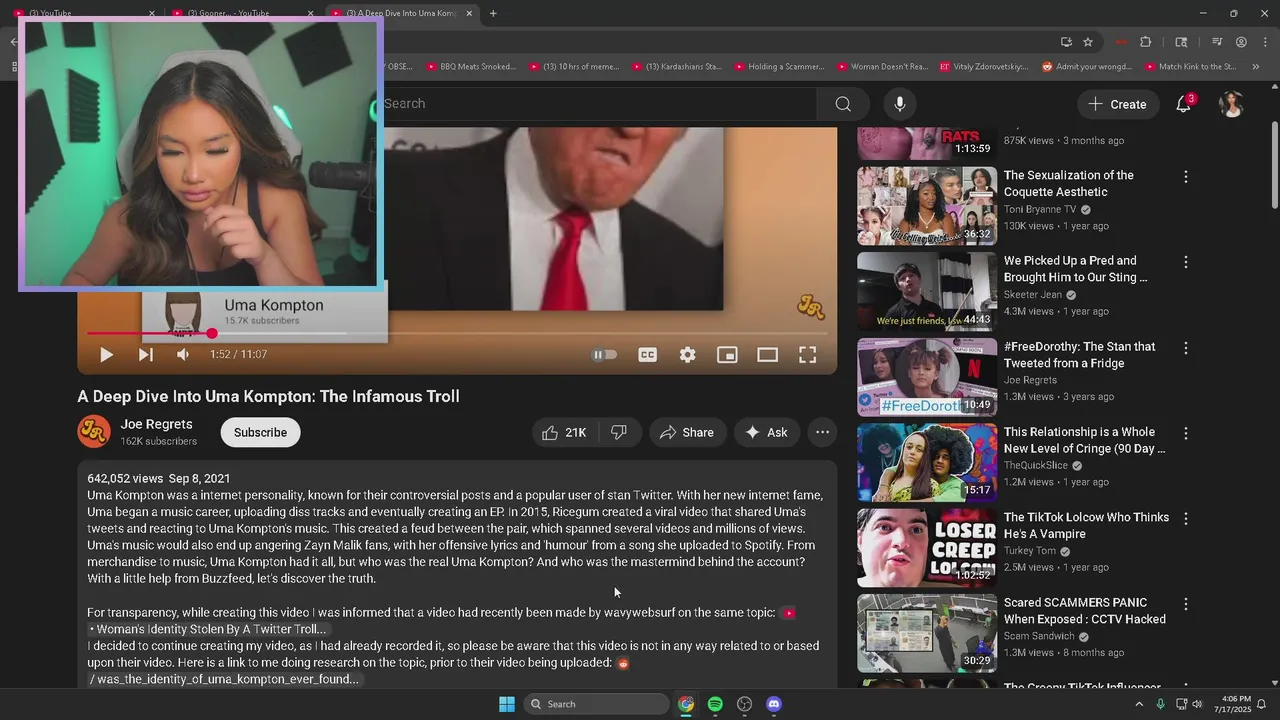Click the Ask button
Image resolution: width=1280 pixels, height=720 pixels.
pos(766,432)
